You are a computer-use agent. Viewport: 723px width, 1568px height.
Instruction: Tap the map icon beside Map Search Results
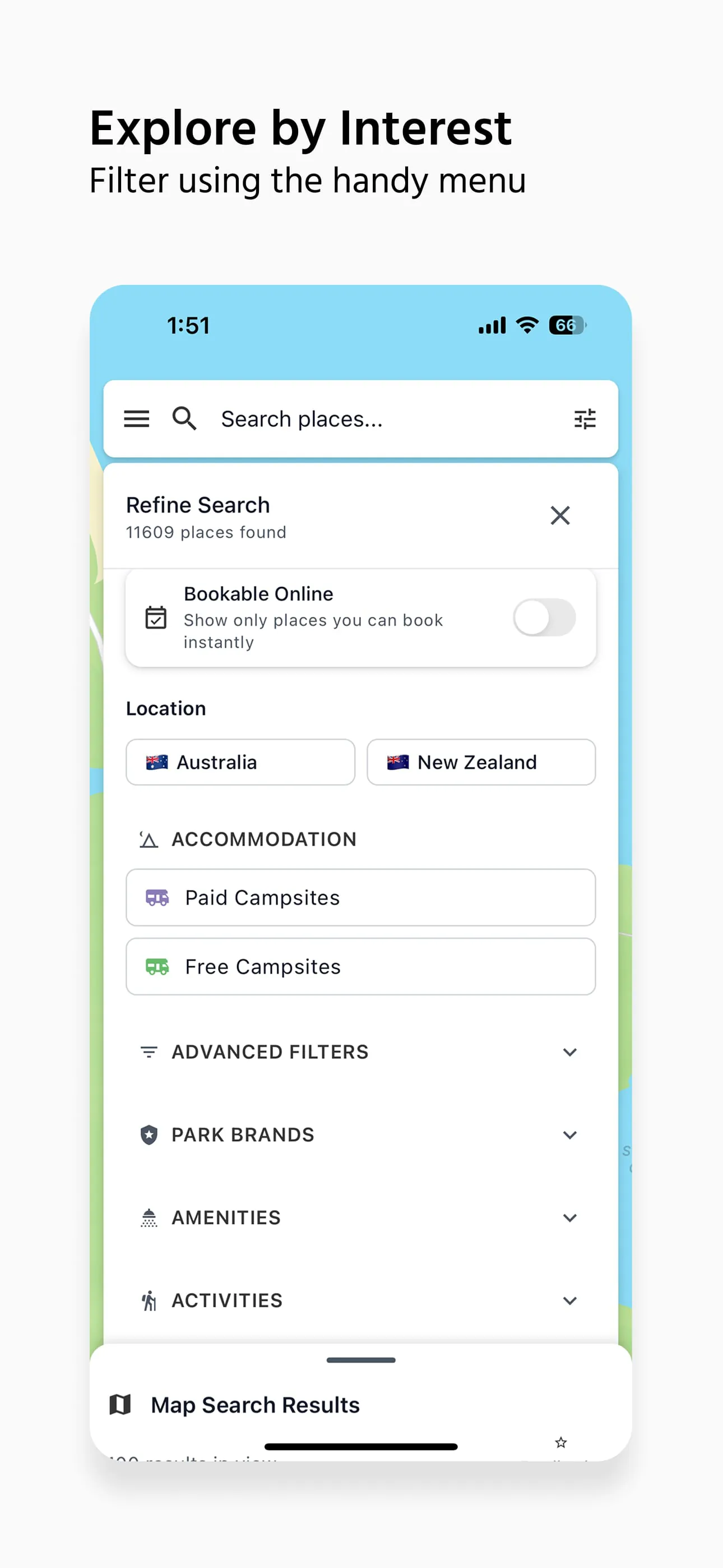(120, 1405)
